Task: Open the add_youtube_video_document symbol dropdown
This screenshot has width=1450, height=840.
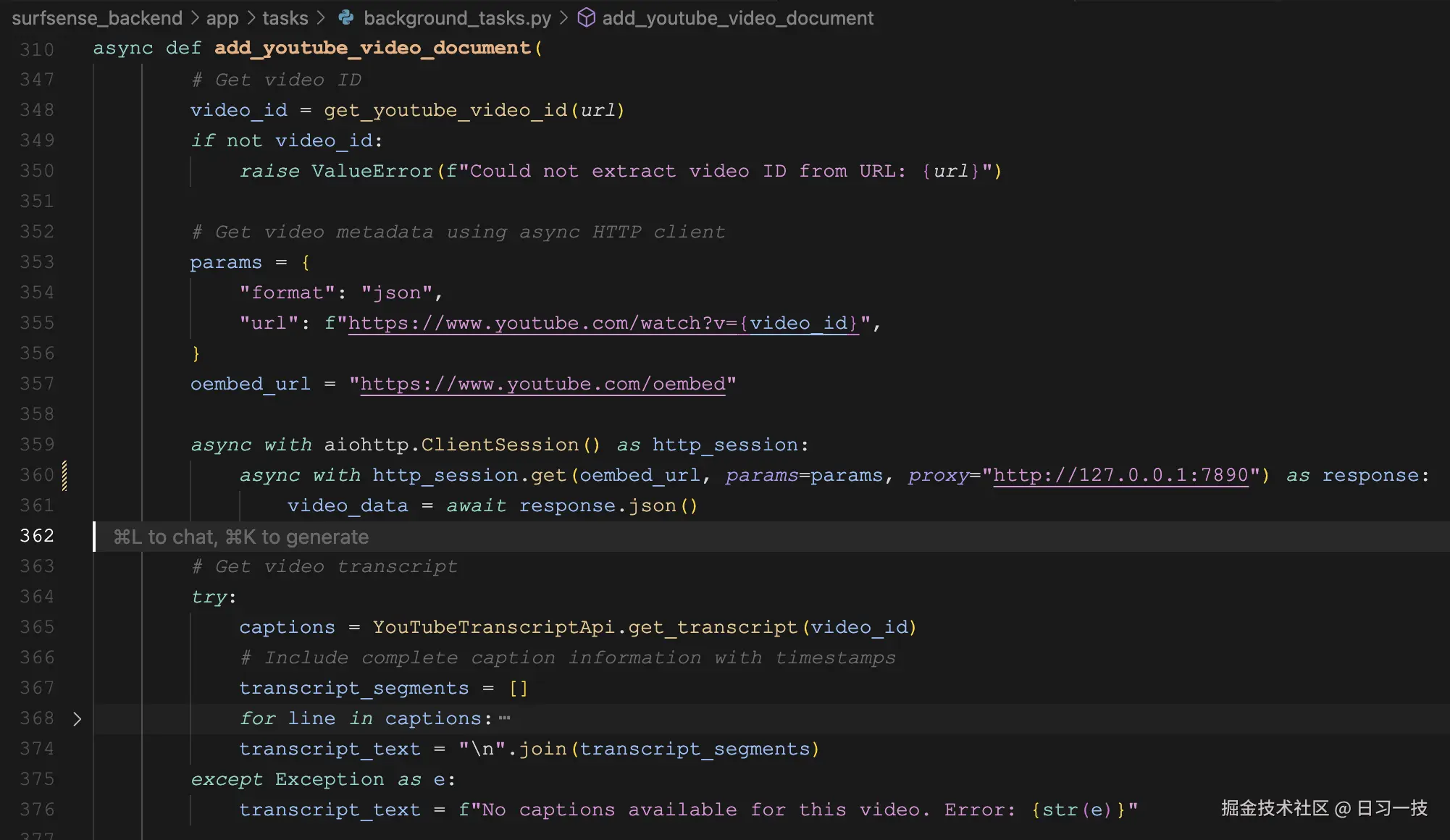Action: [738, 17]
